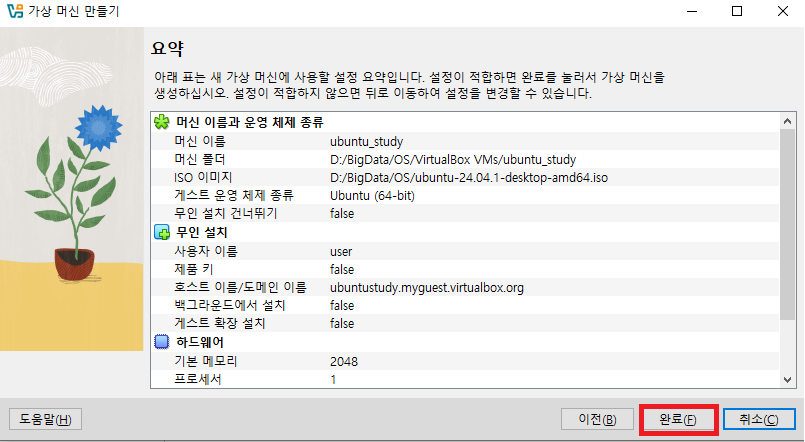
Task: Select the 호스트 이름/도메인 이름 label
Action: (240, 287)
